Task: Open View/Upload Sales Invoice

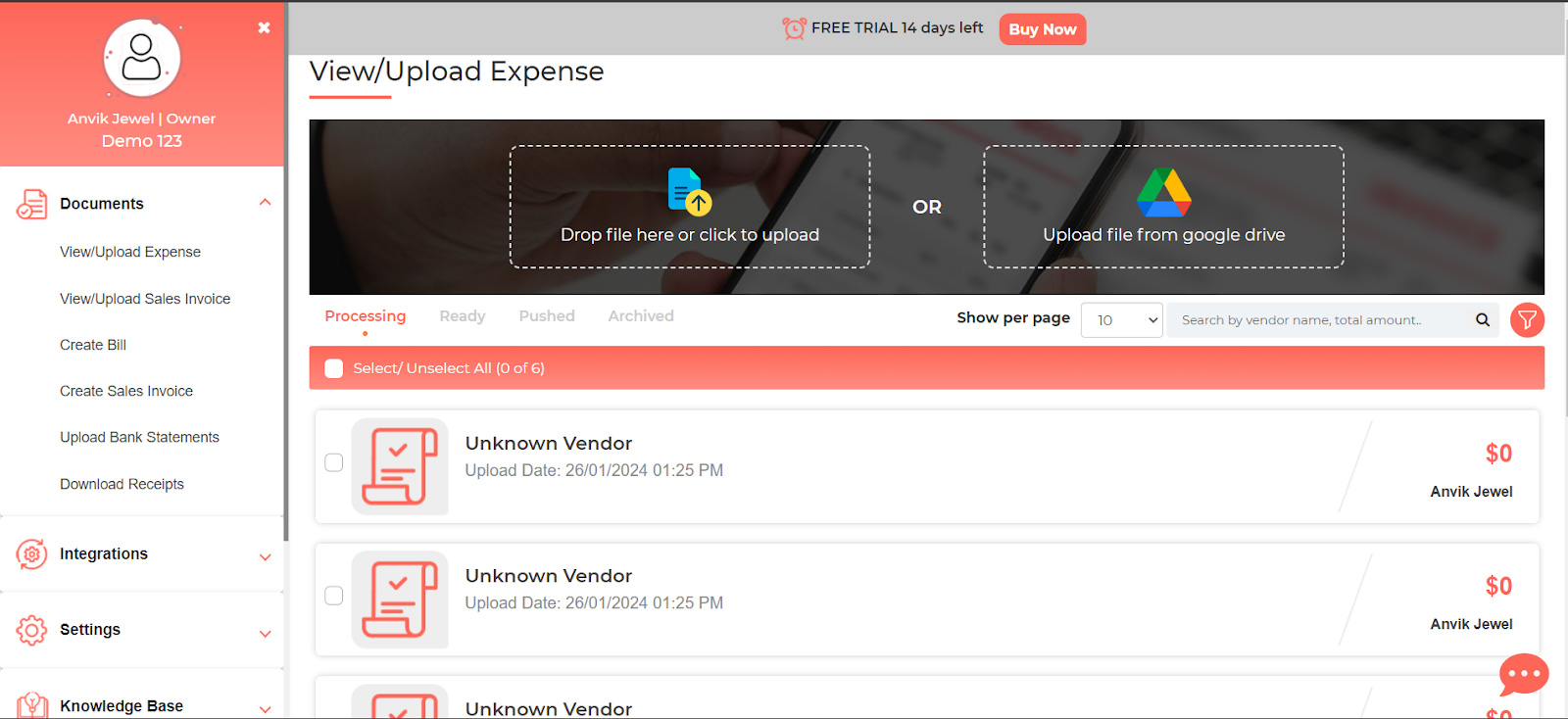Action: coord(145,299)
